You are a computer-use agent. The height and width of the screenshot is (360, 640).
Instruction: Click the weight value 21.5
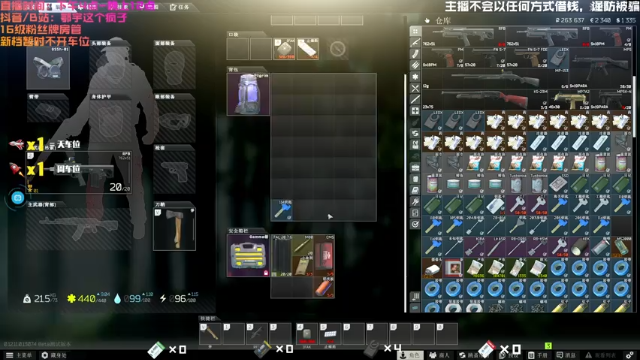click(x=42, y=299)
